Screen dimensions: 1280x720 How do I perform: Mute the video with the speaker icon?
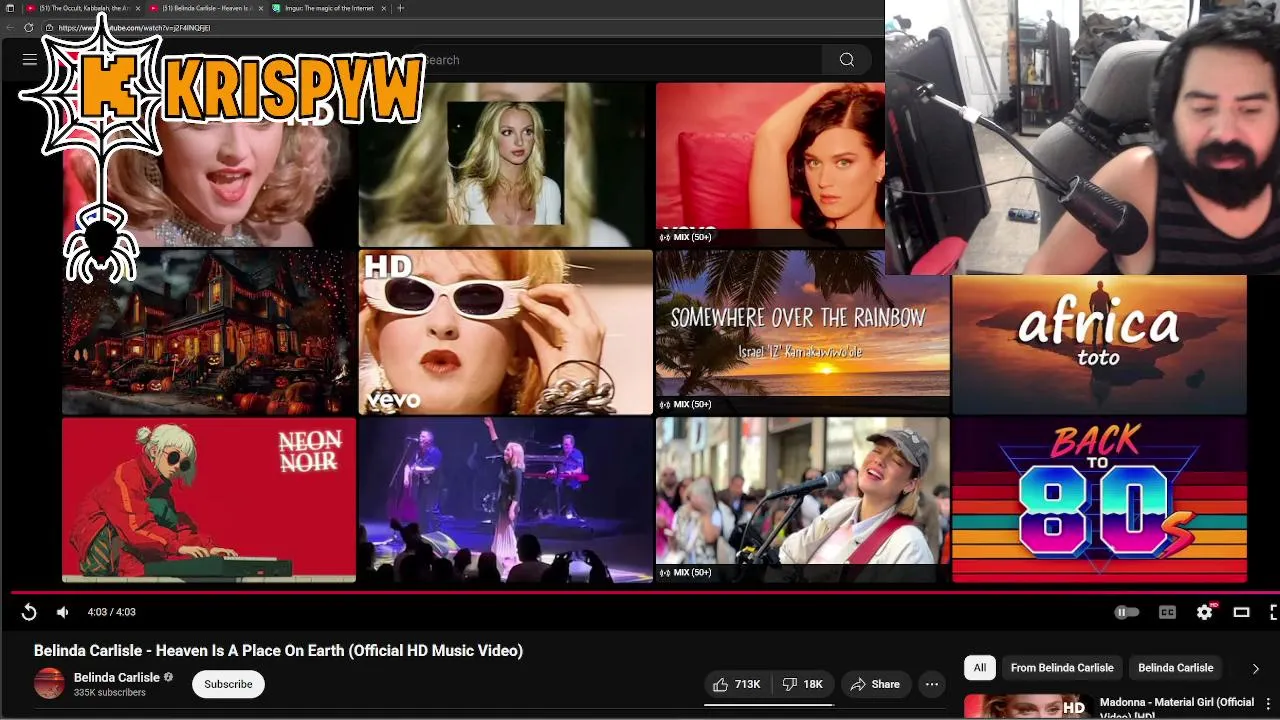point(62,612)
